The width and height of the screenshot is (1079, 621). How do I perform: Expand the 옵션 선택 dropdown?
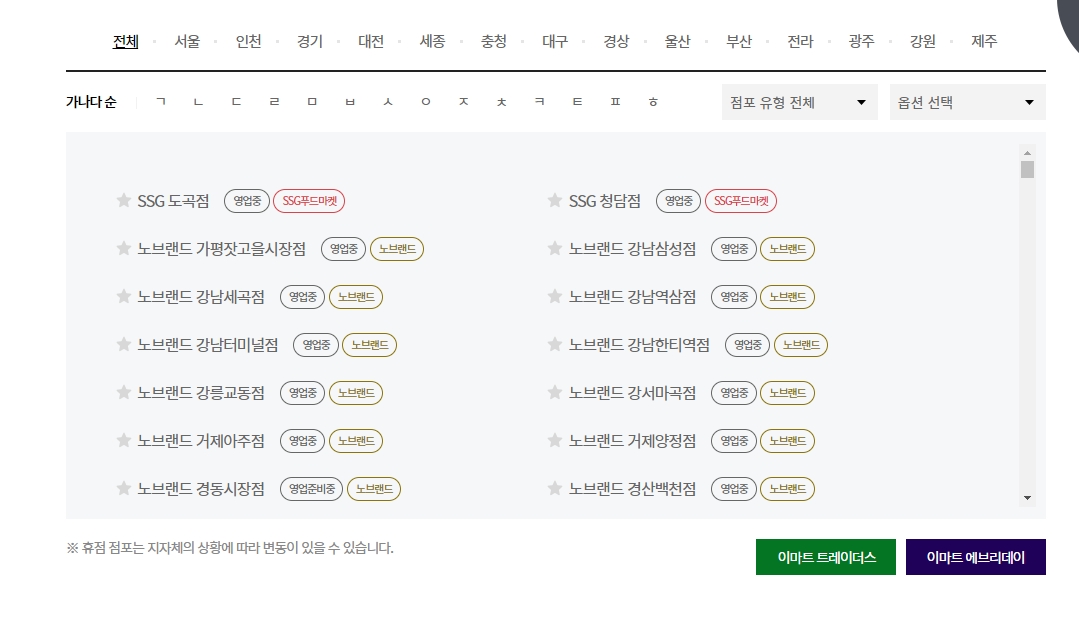[966, 101]
